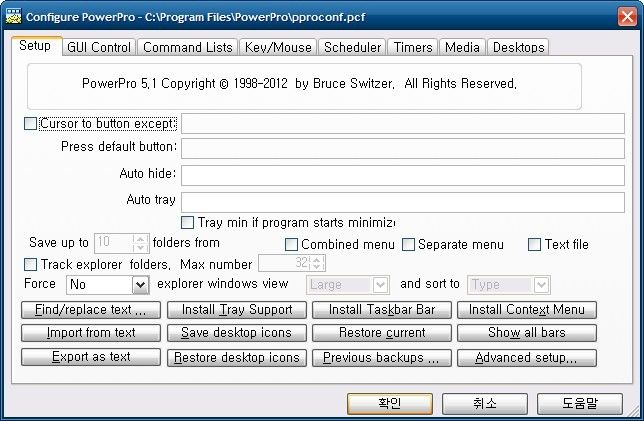Enable Cursor to button except checkbox
The width and height of the screenshot is (644, 421).
point(30,123)
